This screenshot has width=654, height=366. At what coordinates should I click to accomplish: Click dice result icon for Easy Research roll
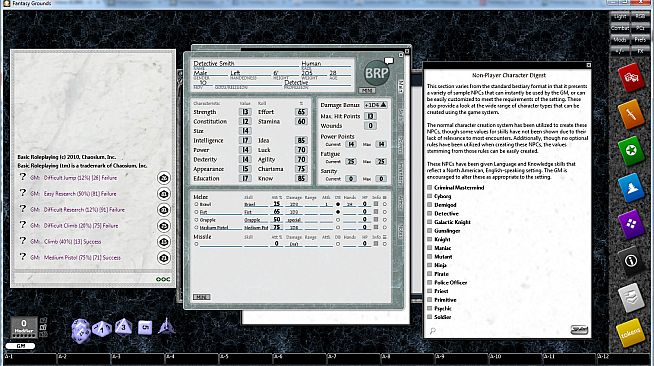tap(164, 194)
